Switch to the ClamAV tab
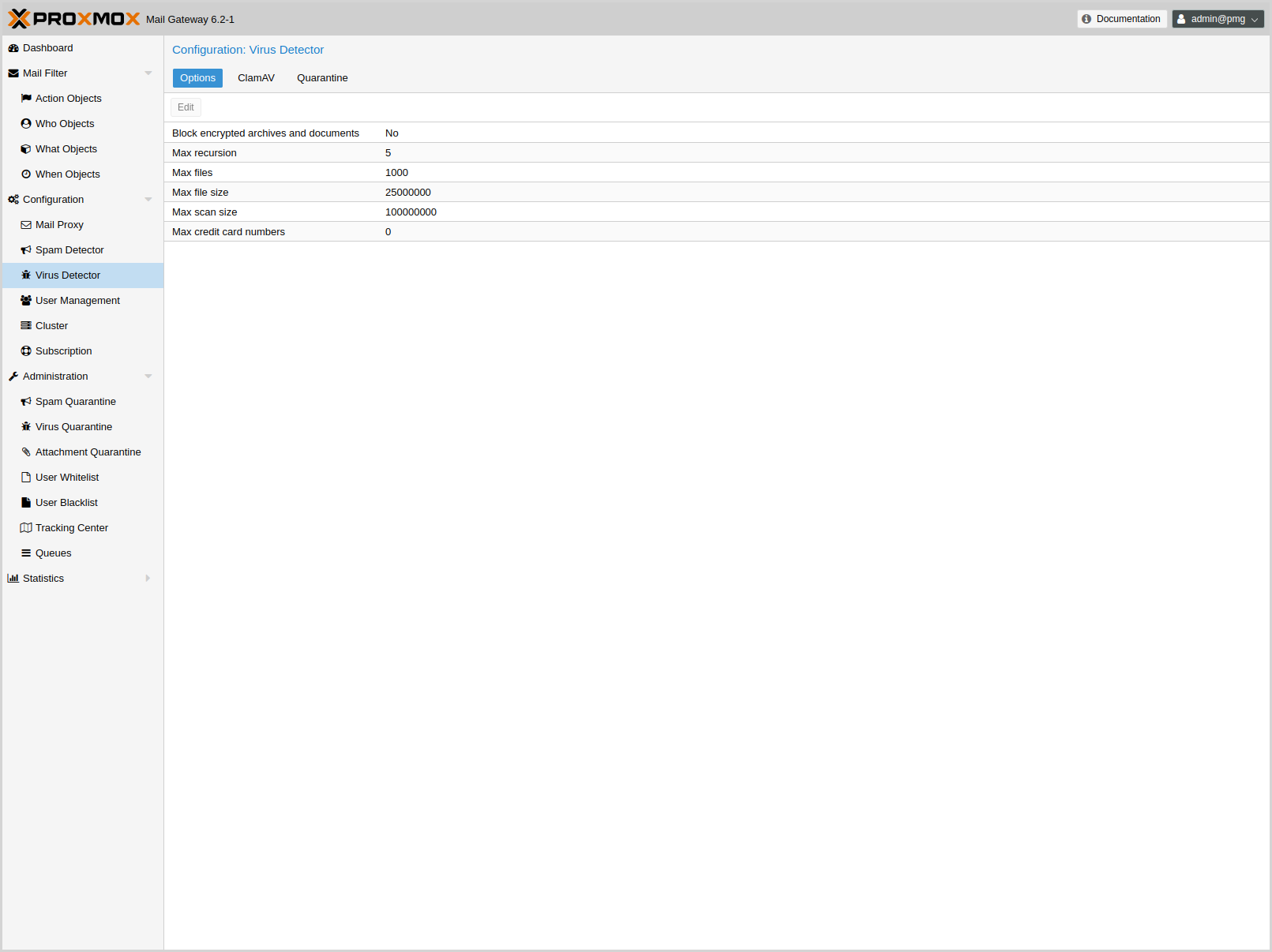The image size is (1272, 952). point(256,78)
